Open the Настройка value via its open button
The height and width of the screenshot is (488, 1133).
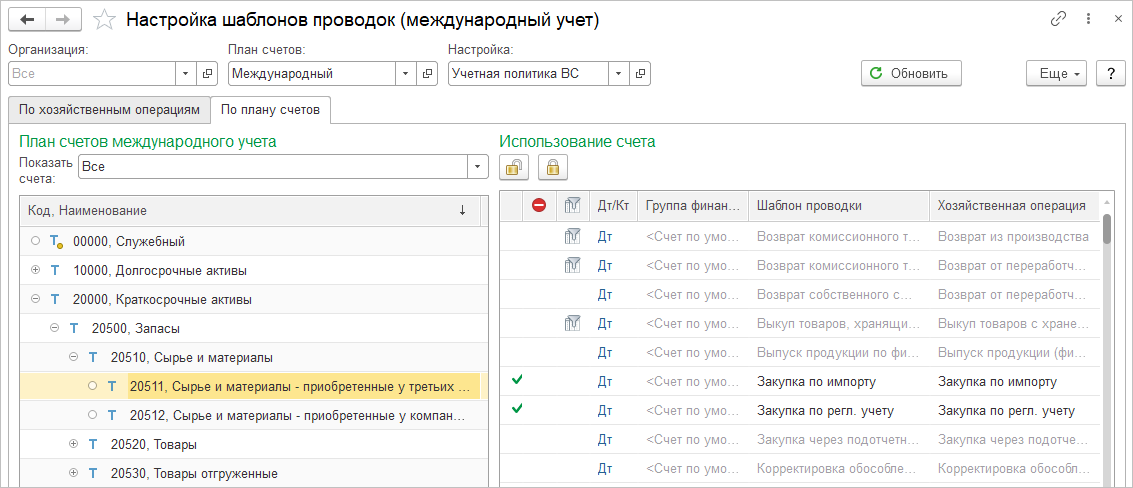[641, 73]
